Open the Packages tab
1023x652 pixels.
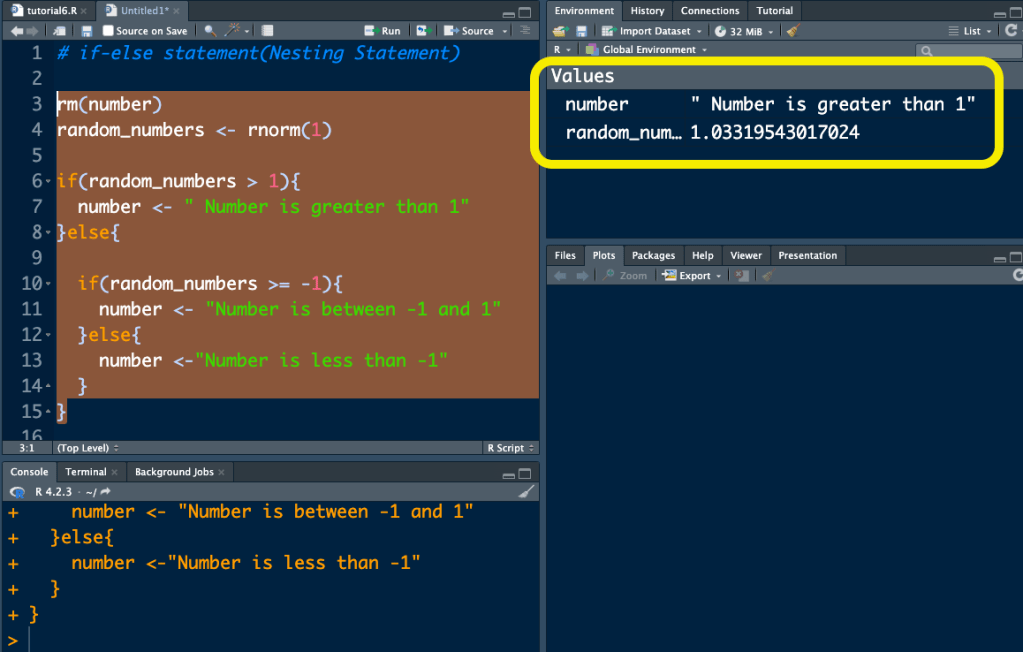tap(653, 255)
